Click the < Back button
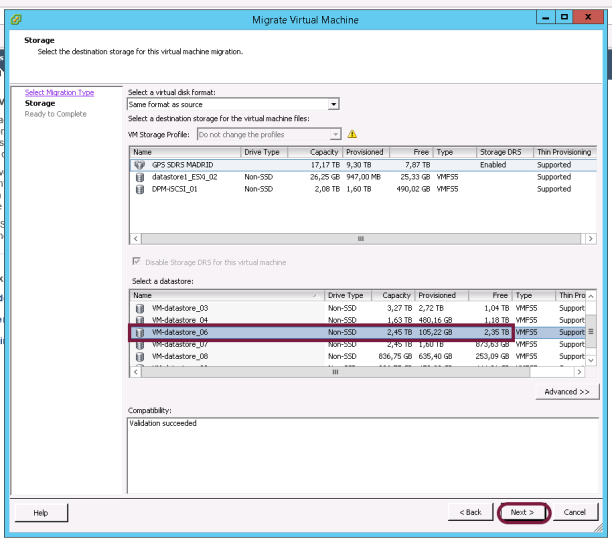Screen dimensions: 612x543 pyautogui.click(x=470, y=512)
